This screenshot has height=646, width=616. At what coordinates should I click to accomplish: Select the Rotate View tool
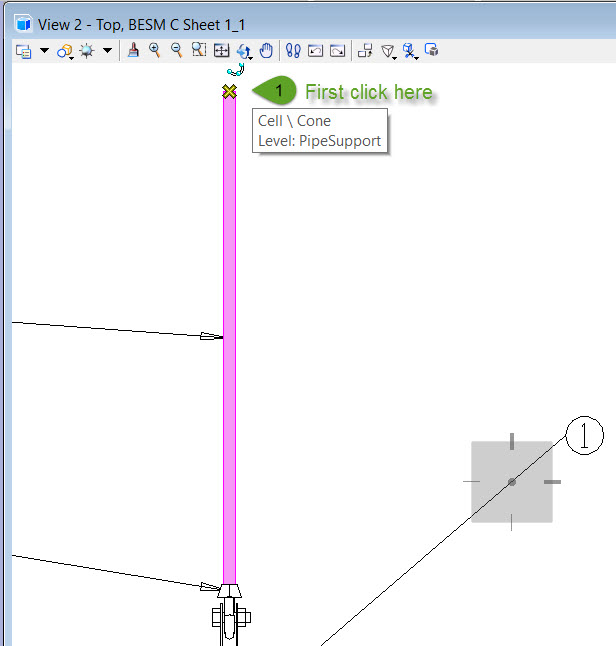[244, 51]
